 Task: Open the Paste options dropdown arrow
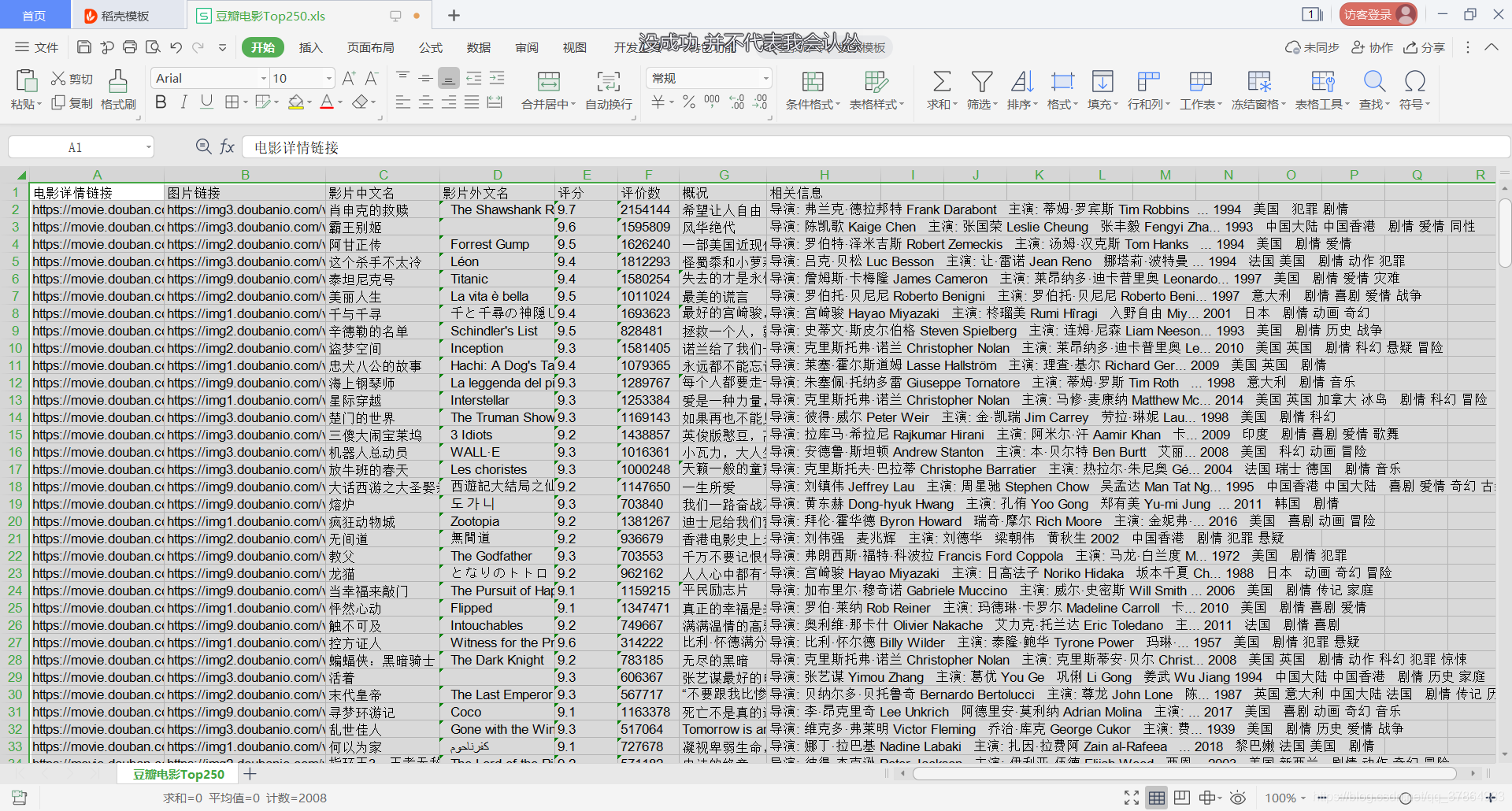[x=39, y=105]
